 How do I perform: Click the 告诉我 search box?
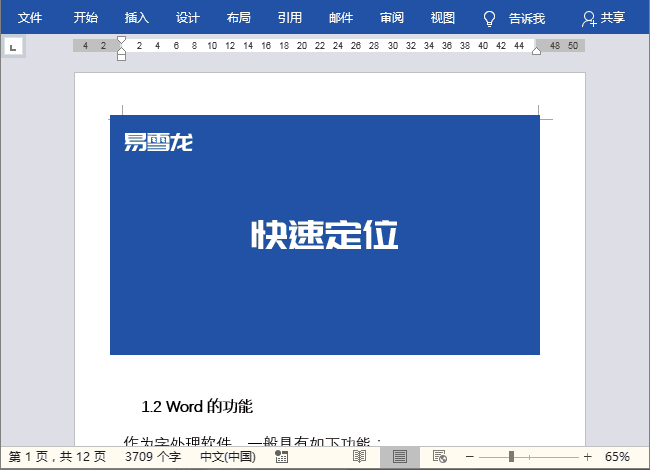[x=527, y=19]
